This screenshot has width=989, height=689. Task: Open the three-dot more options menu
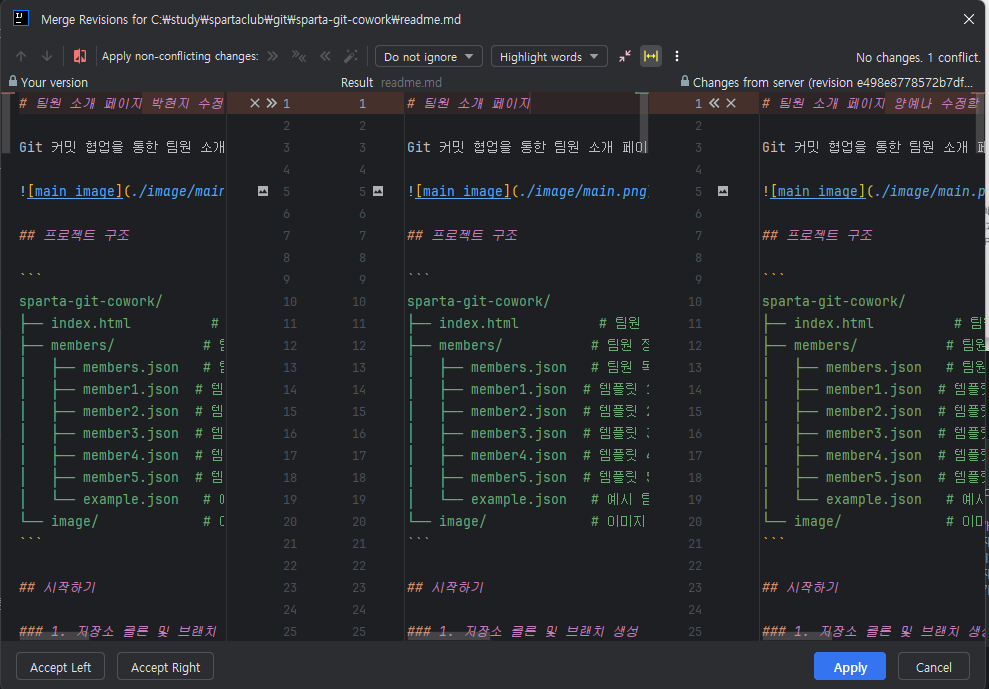pos(677,56)
